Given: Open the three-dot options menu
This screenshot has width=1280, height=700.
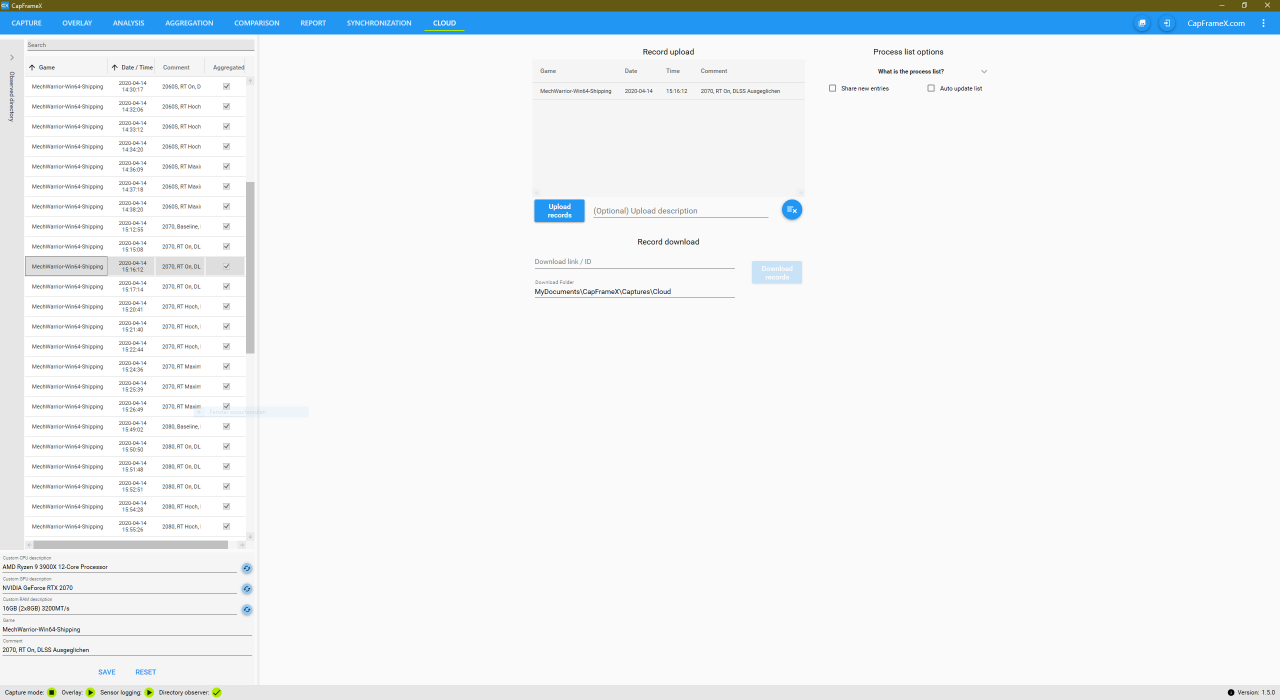Looking at the screenshot, I should pos(1263,23).
